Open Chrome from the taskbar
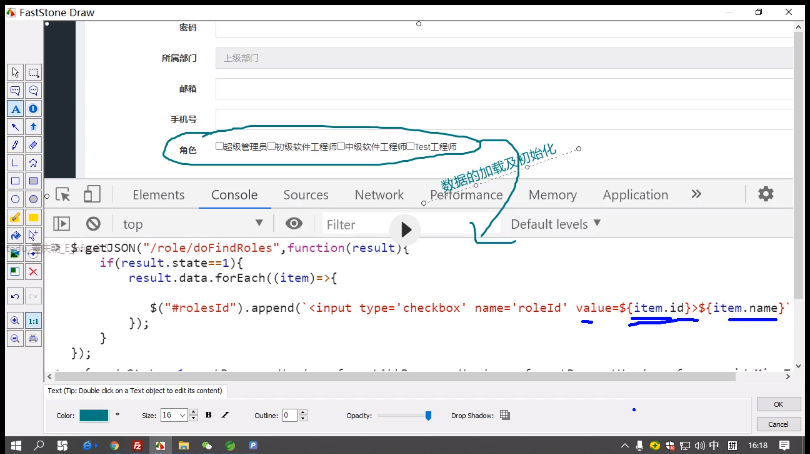The height and width of the screenshot is (454, 810). pos(114,445)
